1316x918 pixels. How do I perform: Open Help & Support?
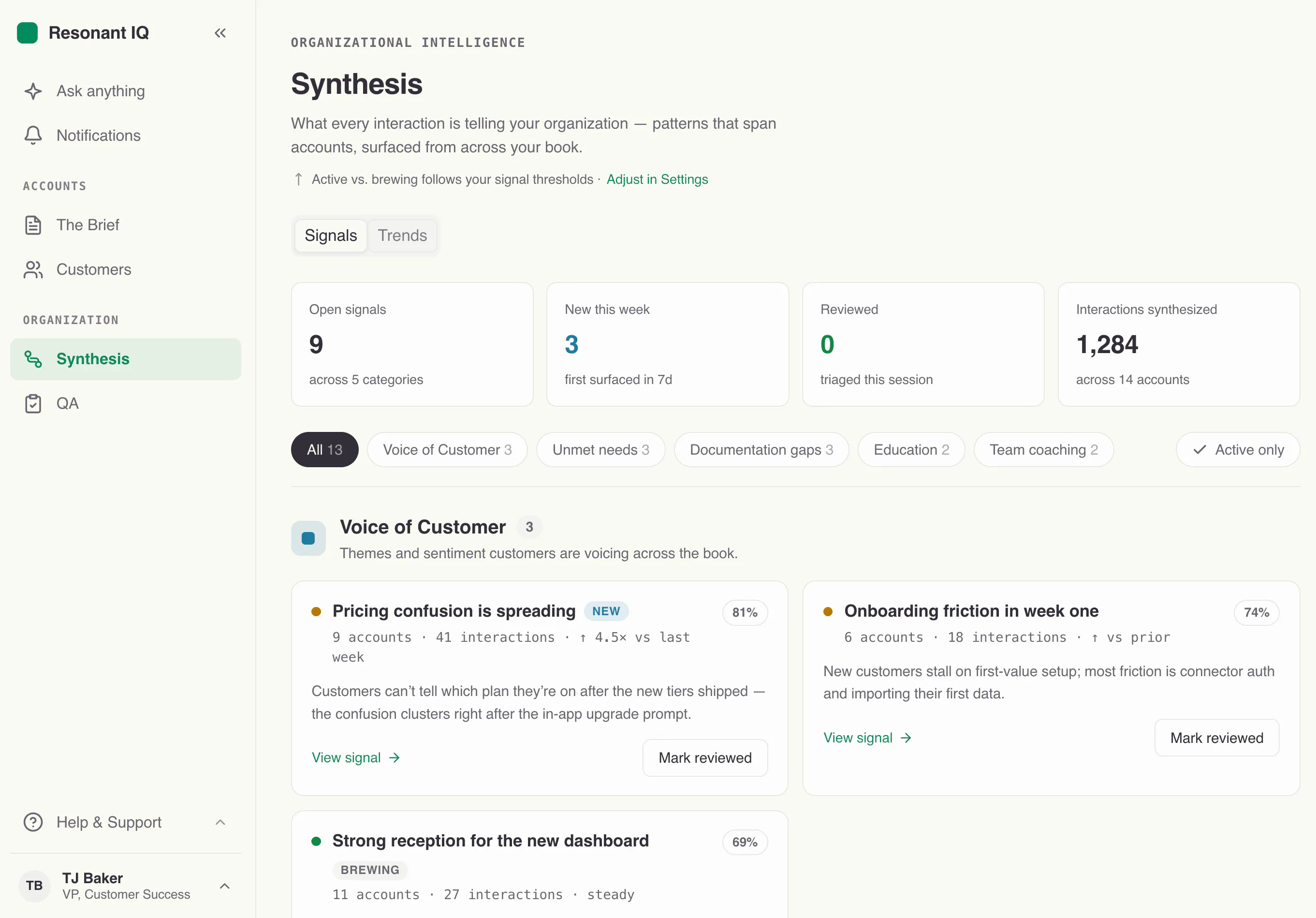pos(126,822)
